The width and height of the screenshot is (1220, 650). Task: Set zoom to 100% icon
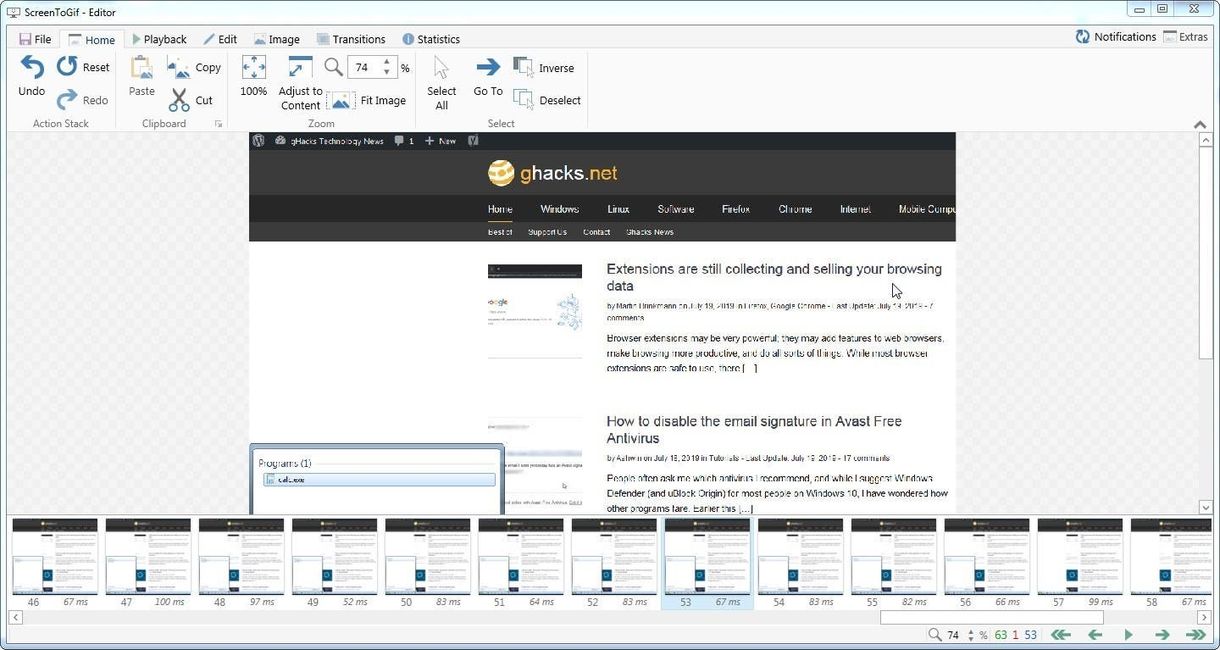pos(254,67)
